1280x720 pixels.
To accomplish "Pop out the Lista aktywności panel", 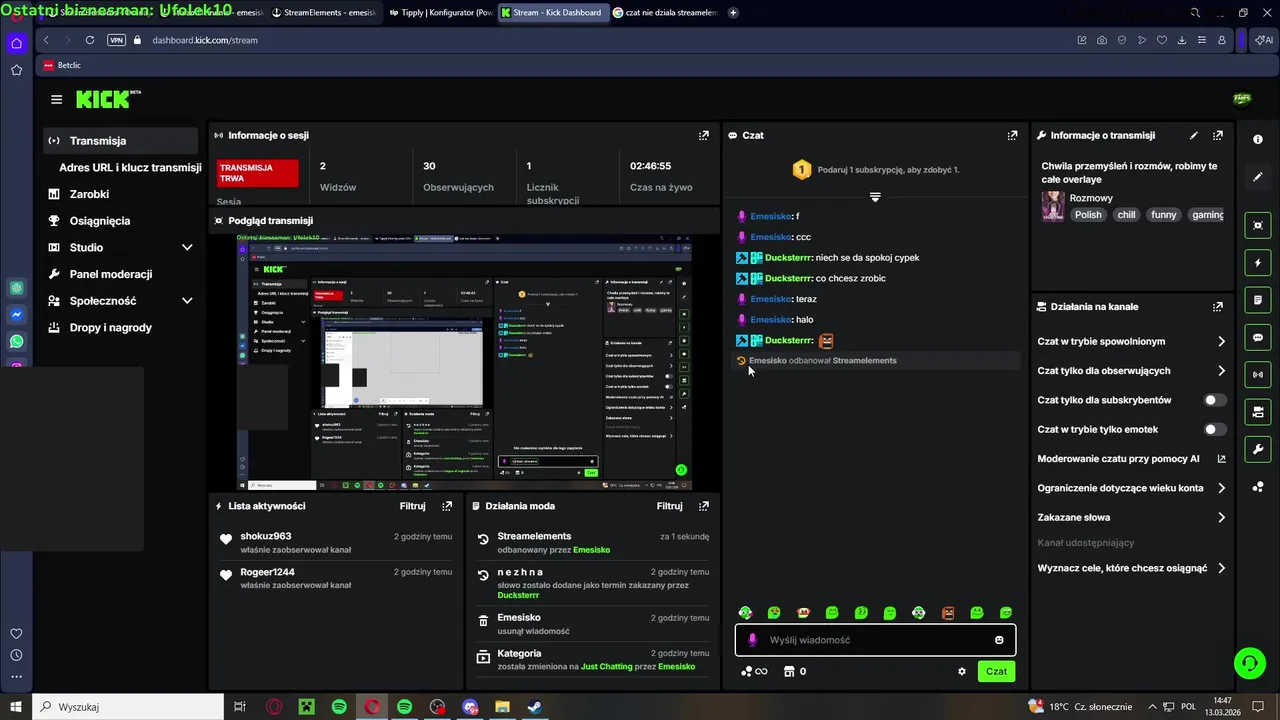I will point(447,506).
